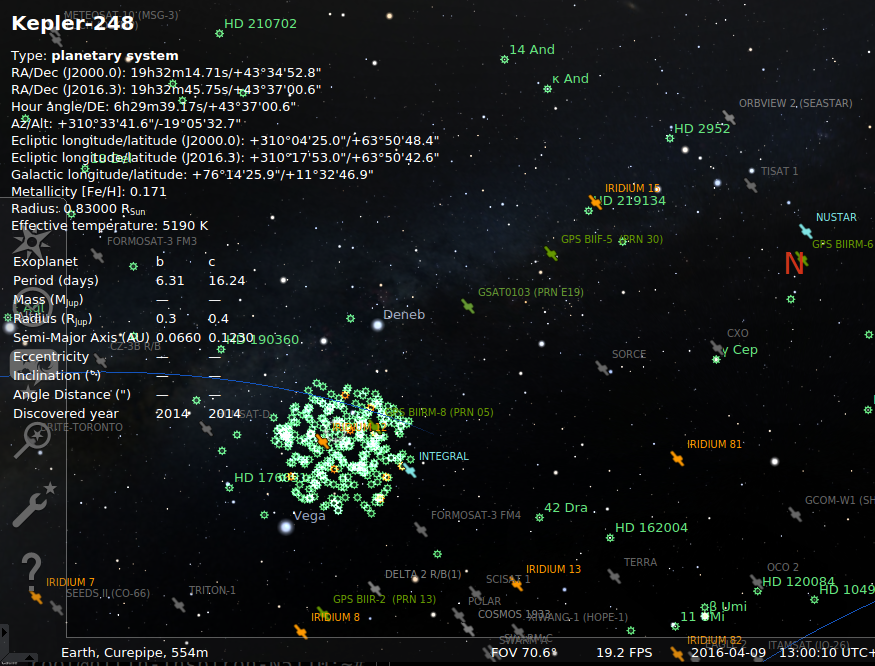
Task: Click the Earth, Curepipe location text
Action: pos(134,653)
